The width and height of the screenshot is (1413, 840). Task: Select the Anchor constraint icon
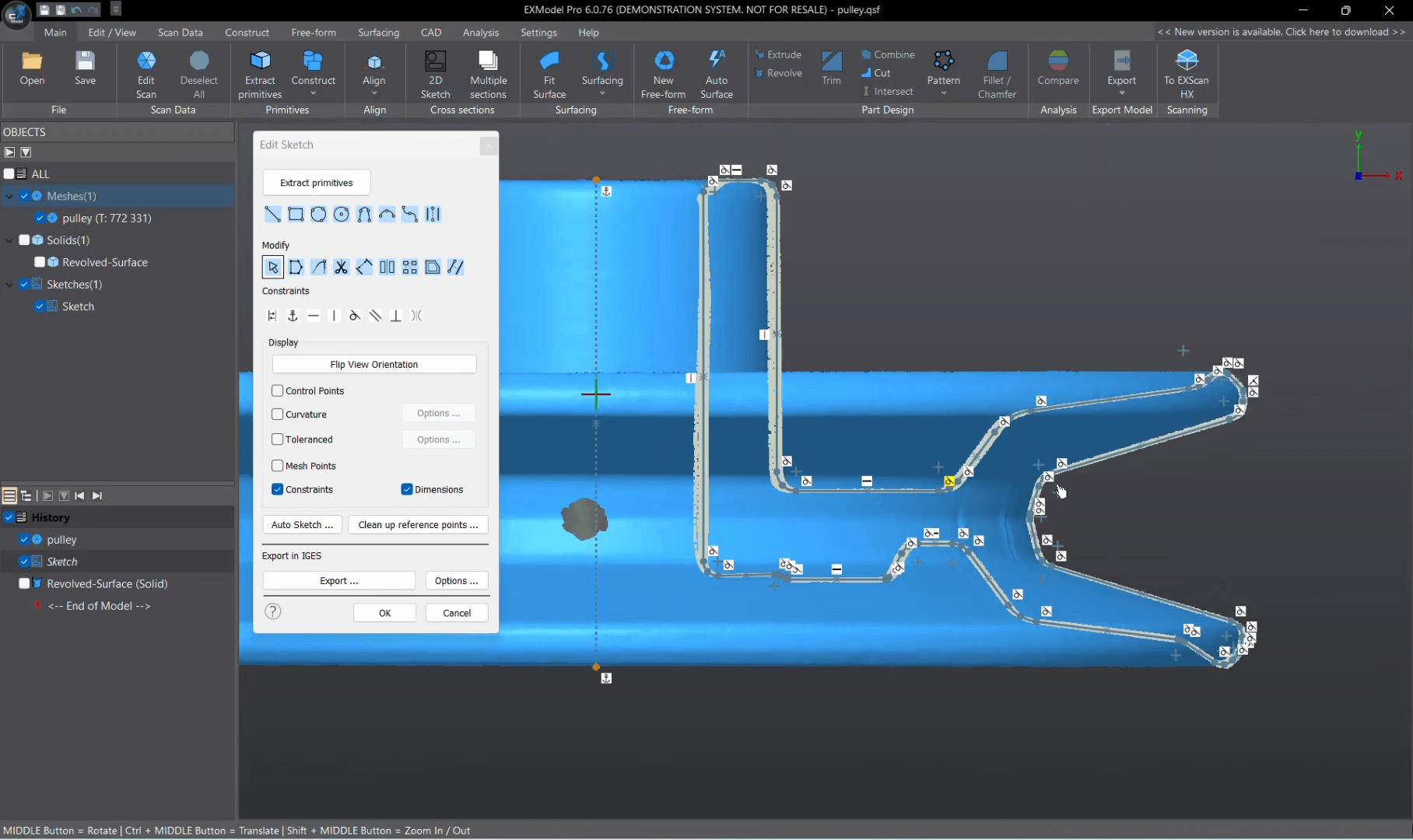click(293, 316)
